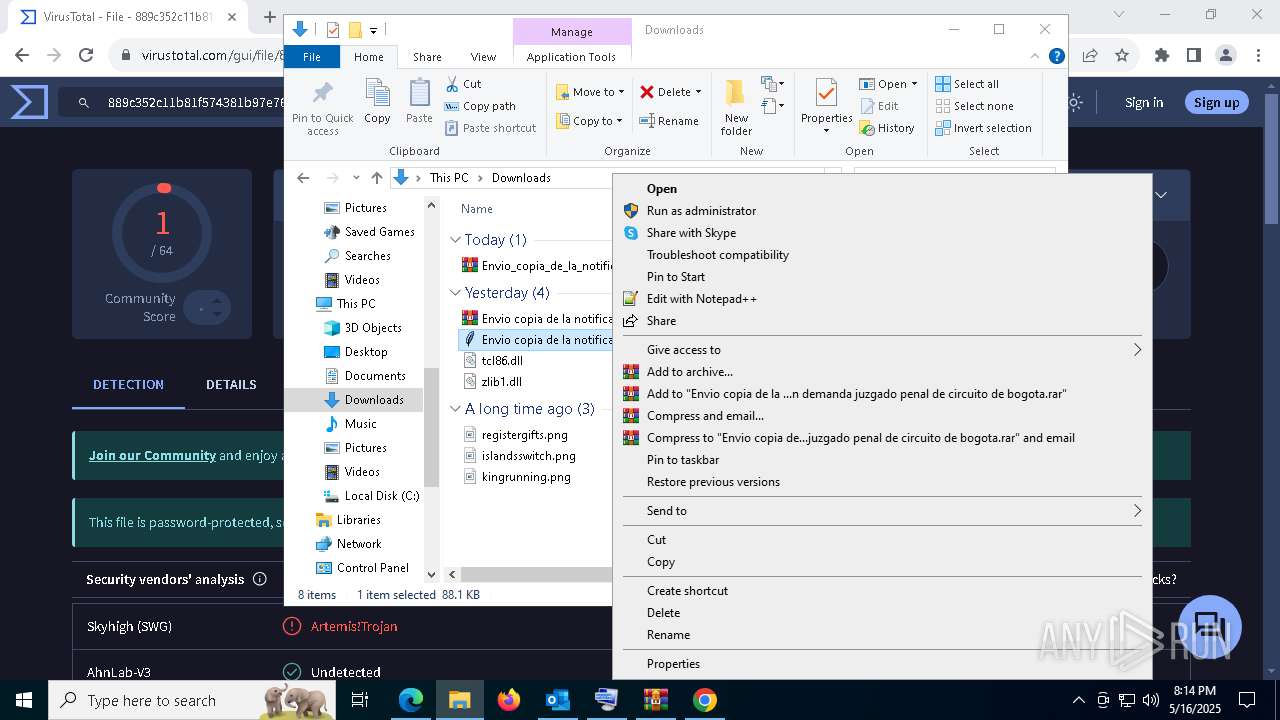Viewport: 1280px width, 720px height.
Task: Collapse the ribbon with the chevron
Action: 1036,57
